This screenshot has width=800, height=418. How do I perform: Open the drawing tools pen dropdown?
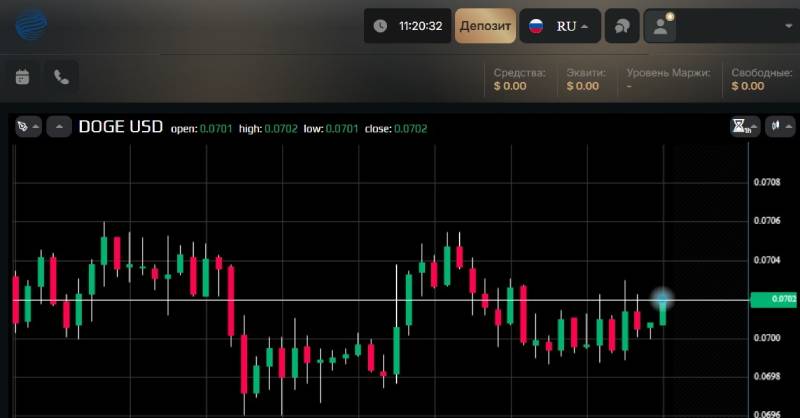[28, 127]
